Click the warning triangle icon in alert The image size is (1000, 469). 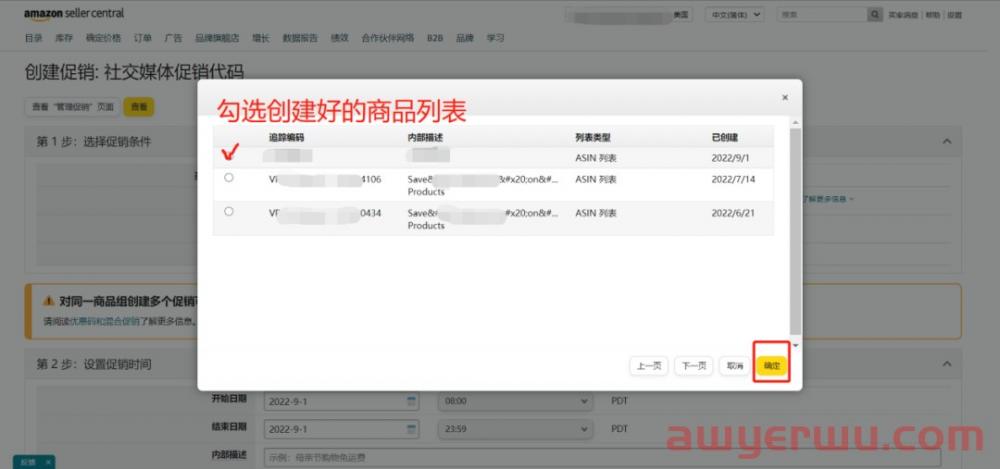coord(48,301)
